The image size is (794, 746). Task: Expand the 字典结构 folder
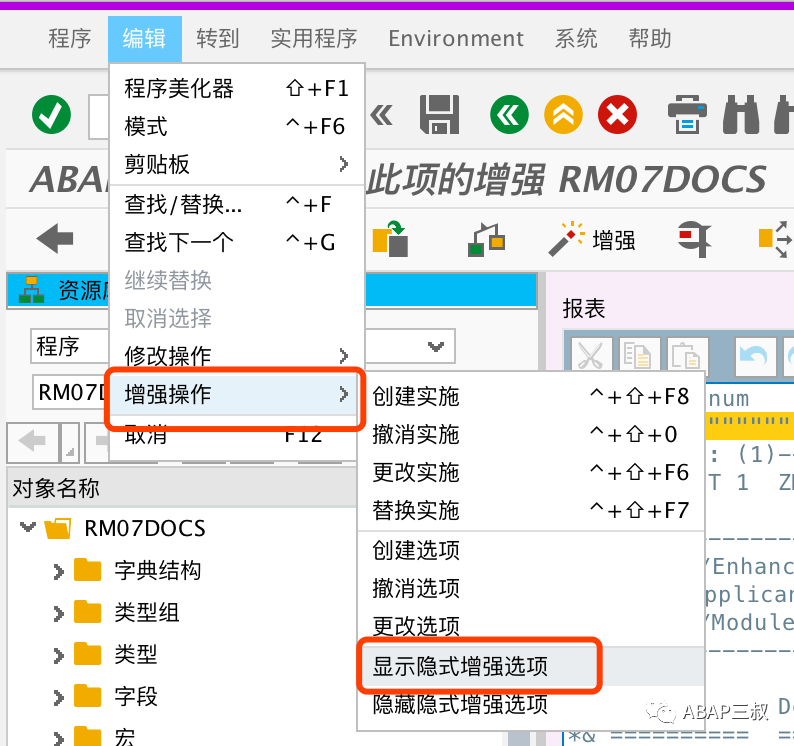(59, 572)
